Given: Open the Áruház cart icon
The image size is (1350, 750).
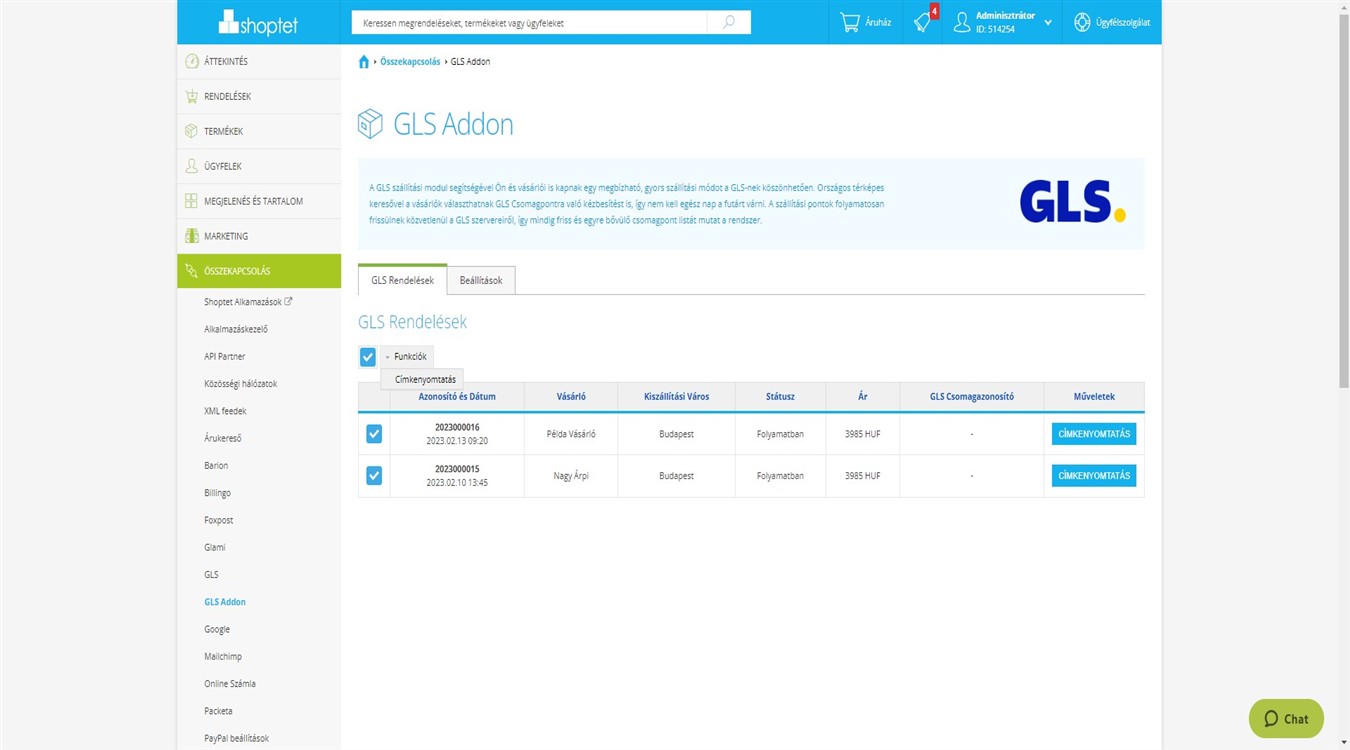Looking at the screenshot, I should coord(850,22).
